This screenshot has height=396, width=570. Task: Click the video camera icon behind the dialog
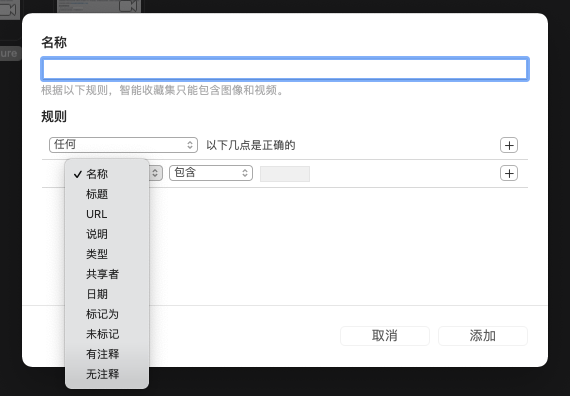point(128,6)
